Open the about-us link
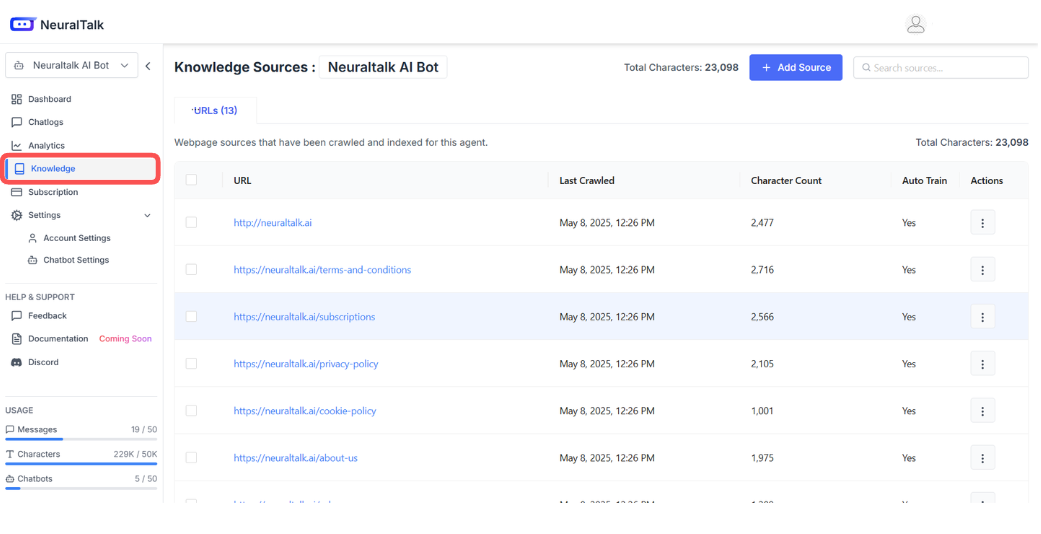The height and width of the screenshot is (534, 1041). (x=295, y=458)
